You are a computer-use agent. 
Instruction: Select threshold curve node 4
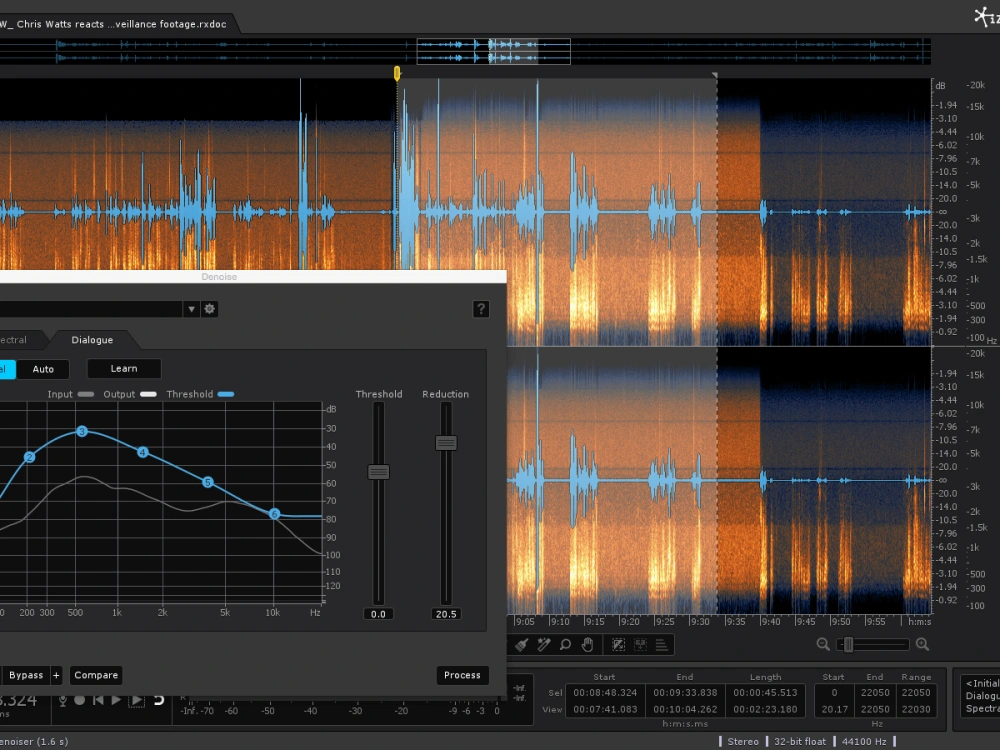(143, 452)
